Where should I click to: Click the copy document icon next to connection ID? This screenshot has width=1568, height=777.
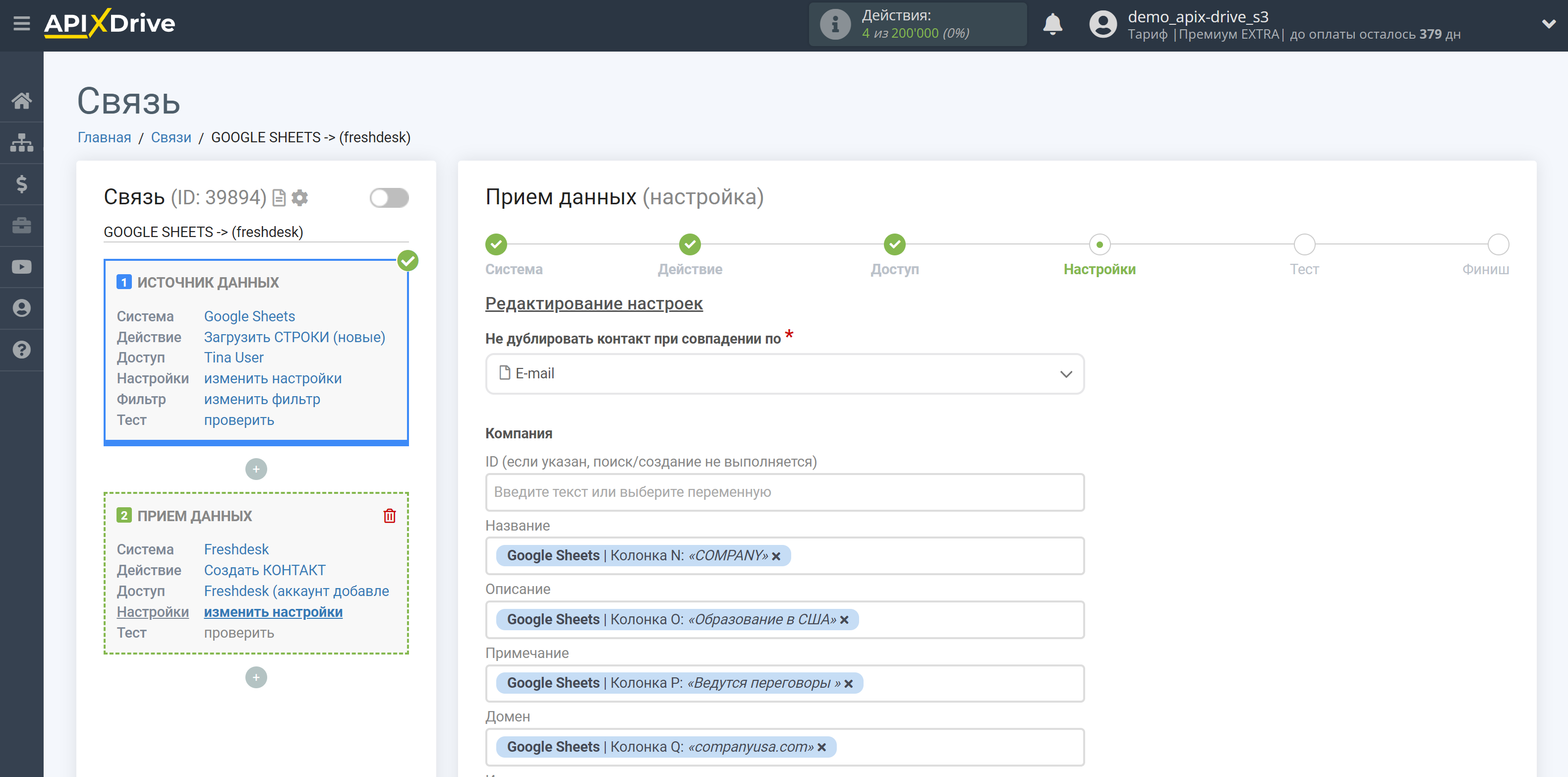[279, 198]
